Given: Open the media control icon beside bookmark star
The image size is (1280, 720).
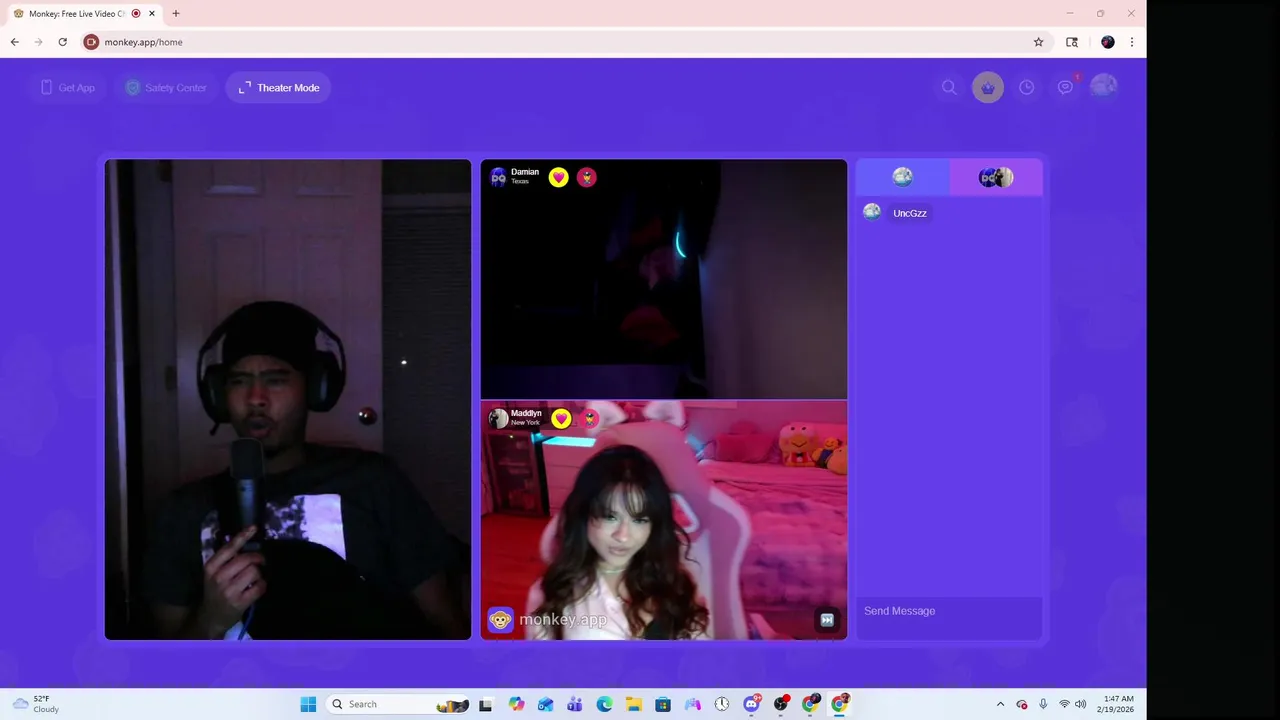Looking at the screenshot, I should point(1072,42).
